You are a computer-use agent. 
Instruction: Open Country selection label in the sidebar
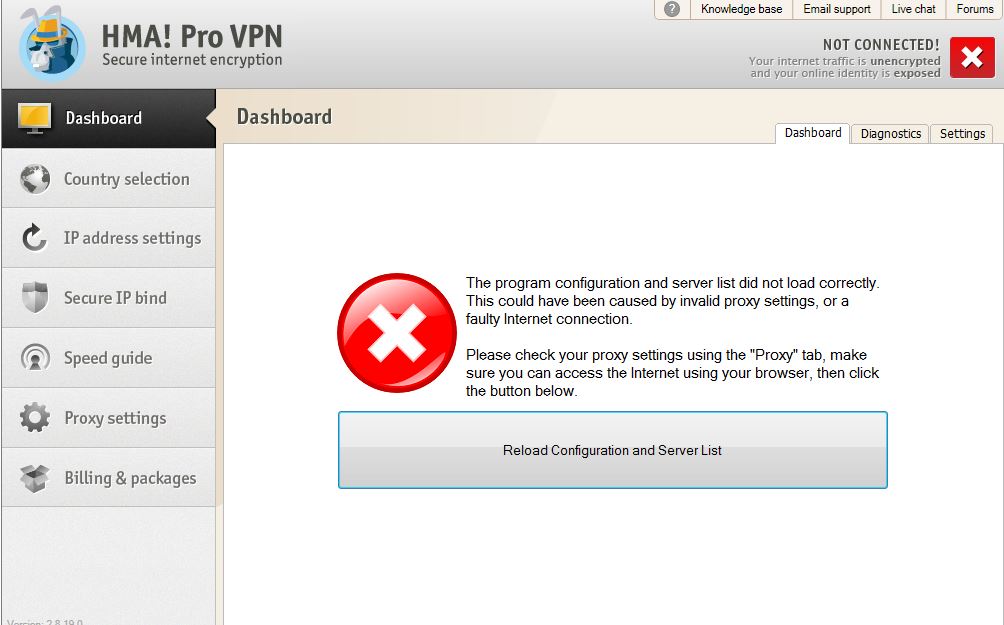point(127,179)
